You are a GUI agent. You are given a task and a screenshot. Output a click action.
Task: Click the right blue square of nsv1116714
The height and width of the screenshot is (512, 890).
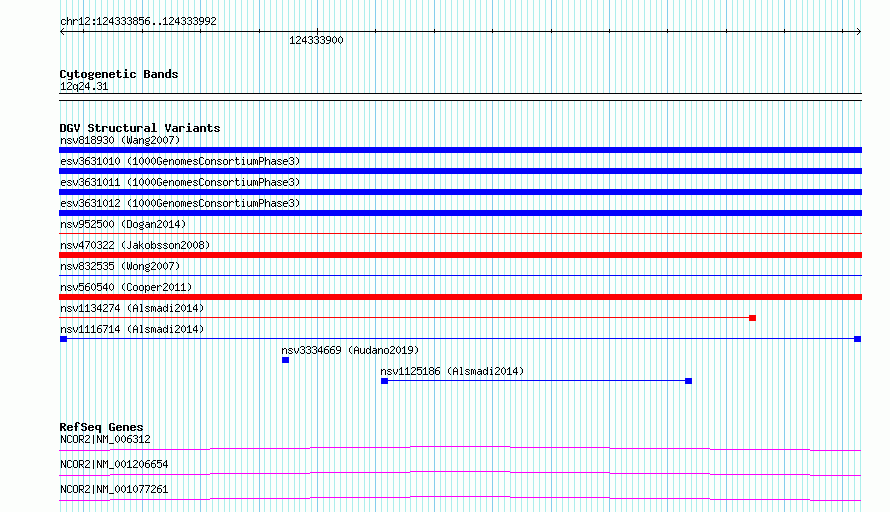[x=858, y=339]
